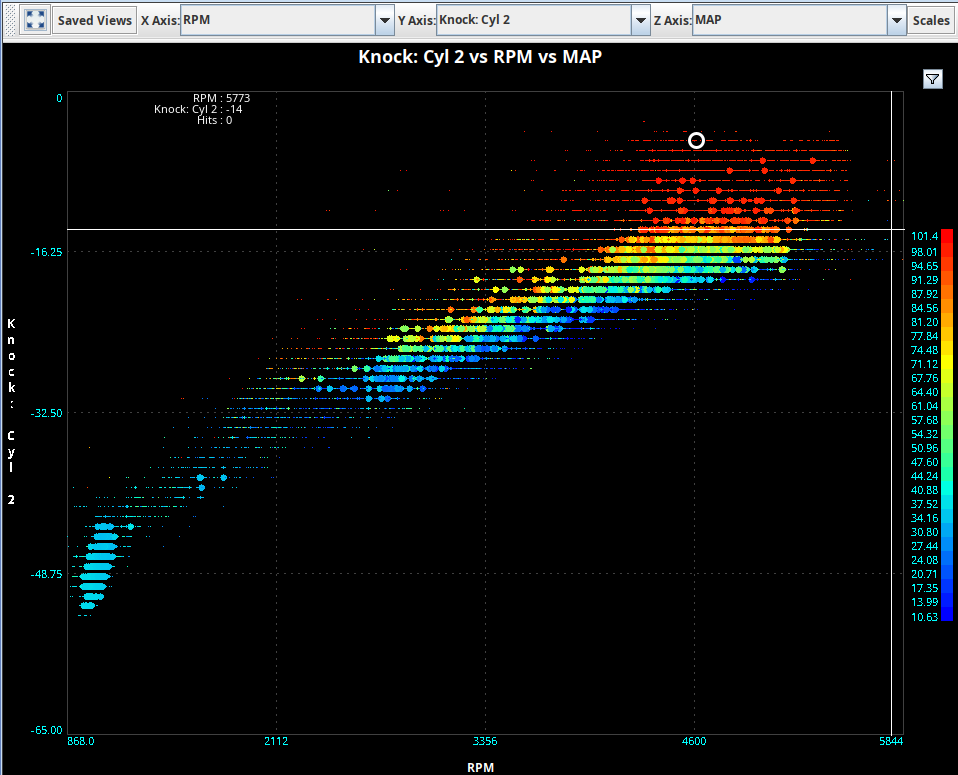The image size is (958, 775).
Task: Click the Y Axis Knock: Cyl 2 field
Action: (x=533, y=20)
